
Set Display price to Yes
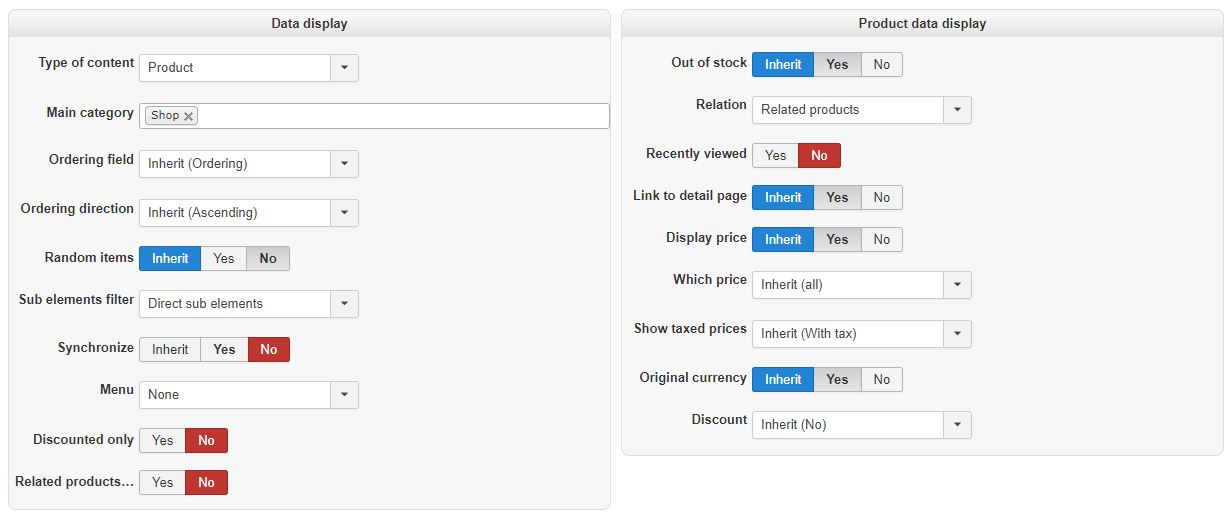pyautogui.click(x=837, y=240)
